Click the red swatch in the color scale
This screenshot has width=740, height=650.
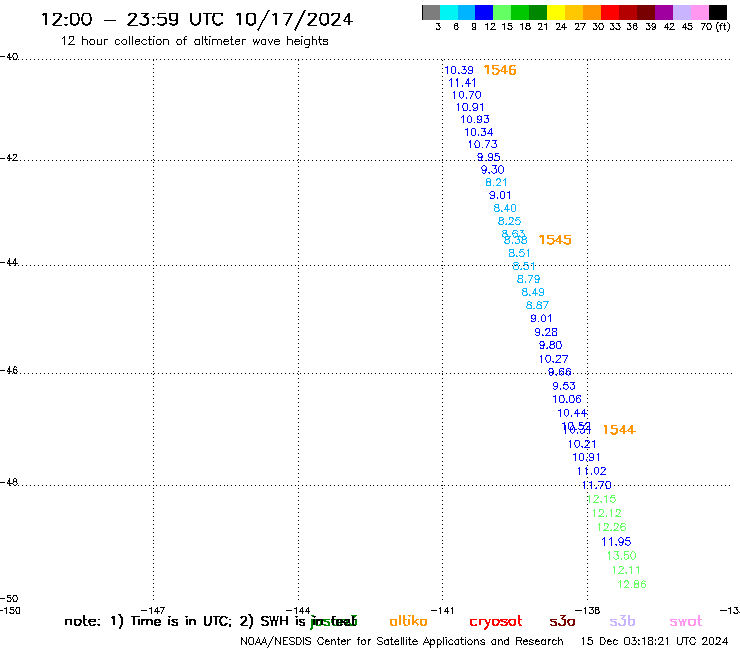(x=610, y=12)
